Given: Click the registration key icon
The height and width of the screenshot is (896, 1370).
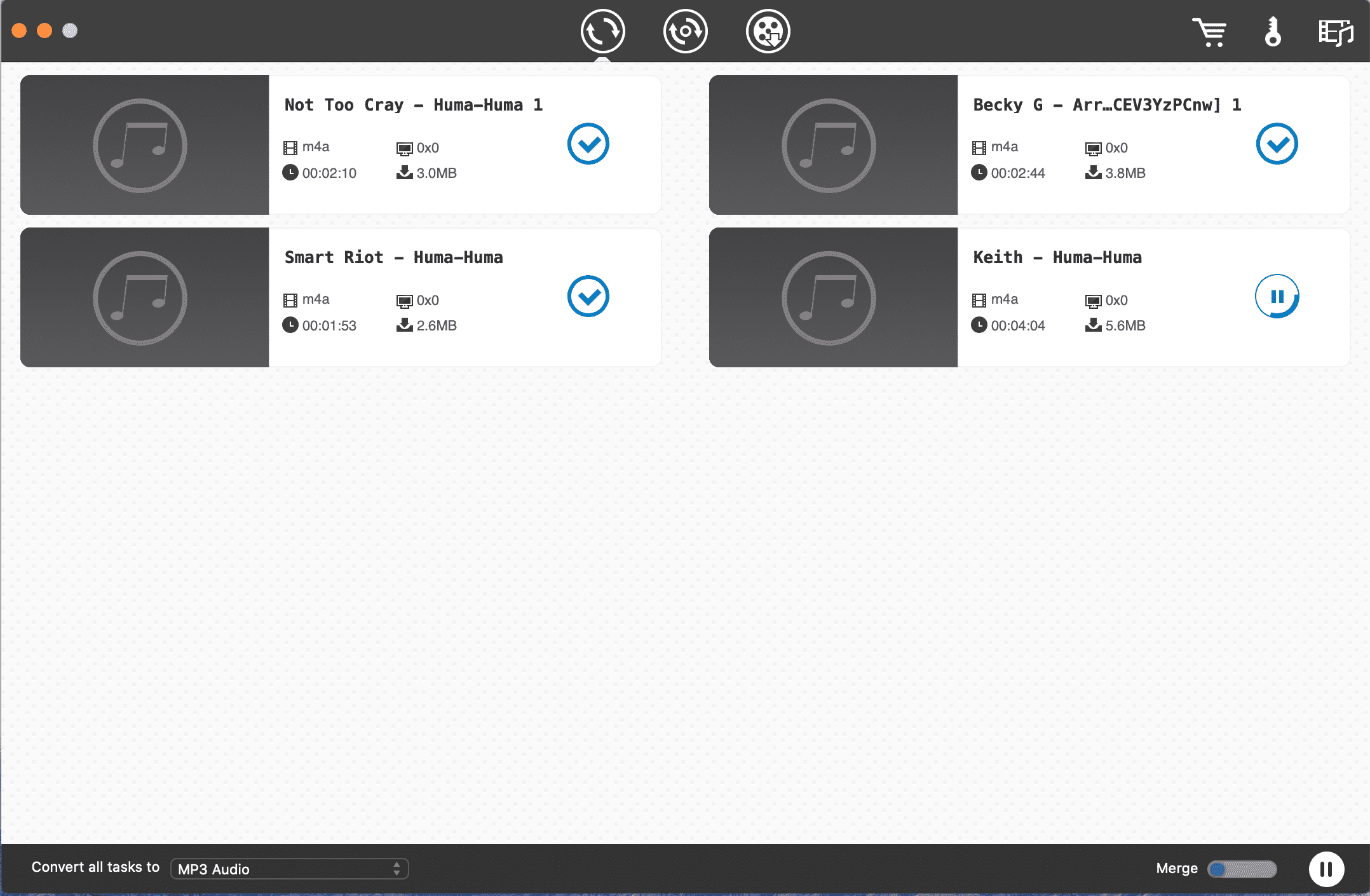Looking at the screenshot, I should tap(1272, 32).
